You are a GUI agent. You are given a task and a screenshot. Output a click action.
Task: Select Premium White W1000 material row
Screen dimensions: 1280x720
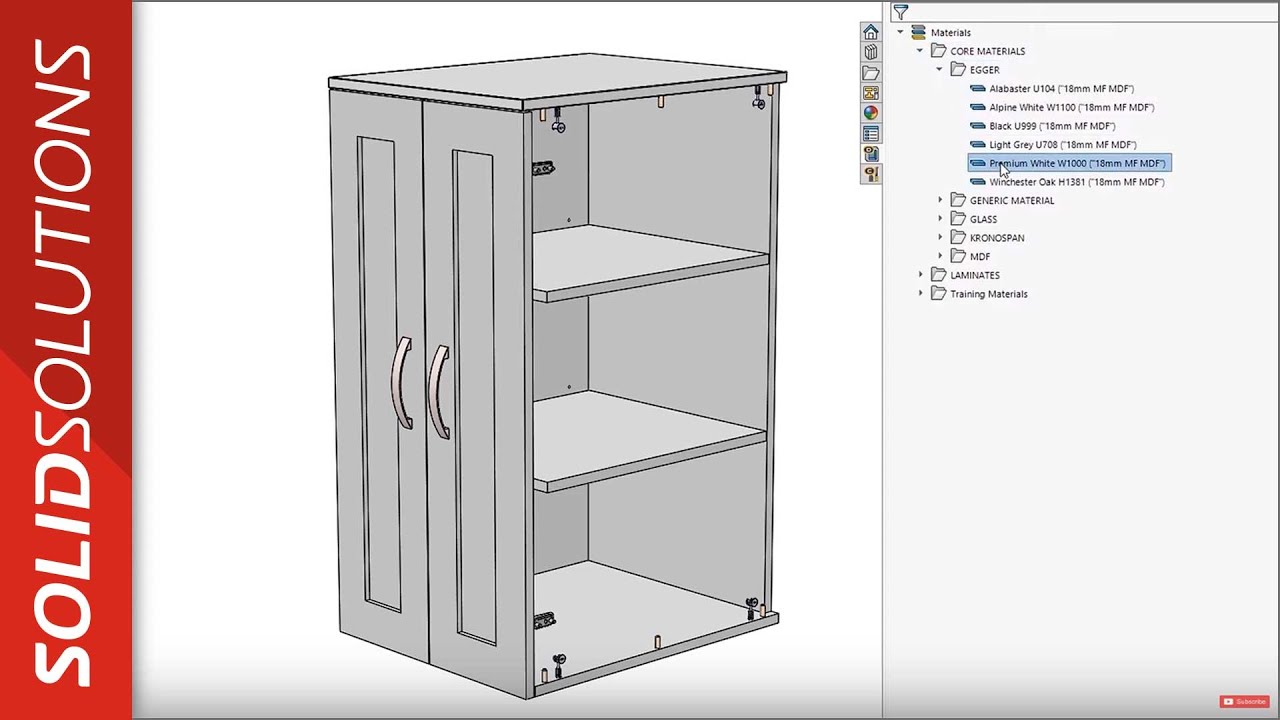coord(1069,163)
